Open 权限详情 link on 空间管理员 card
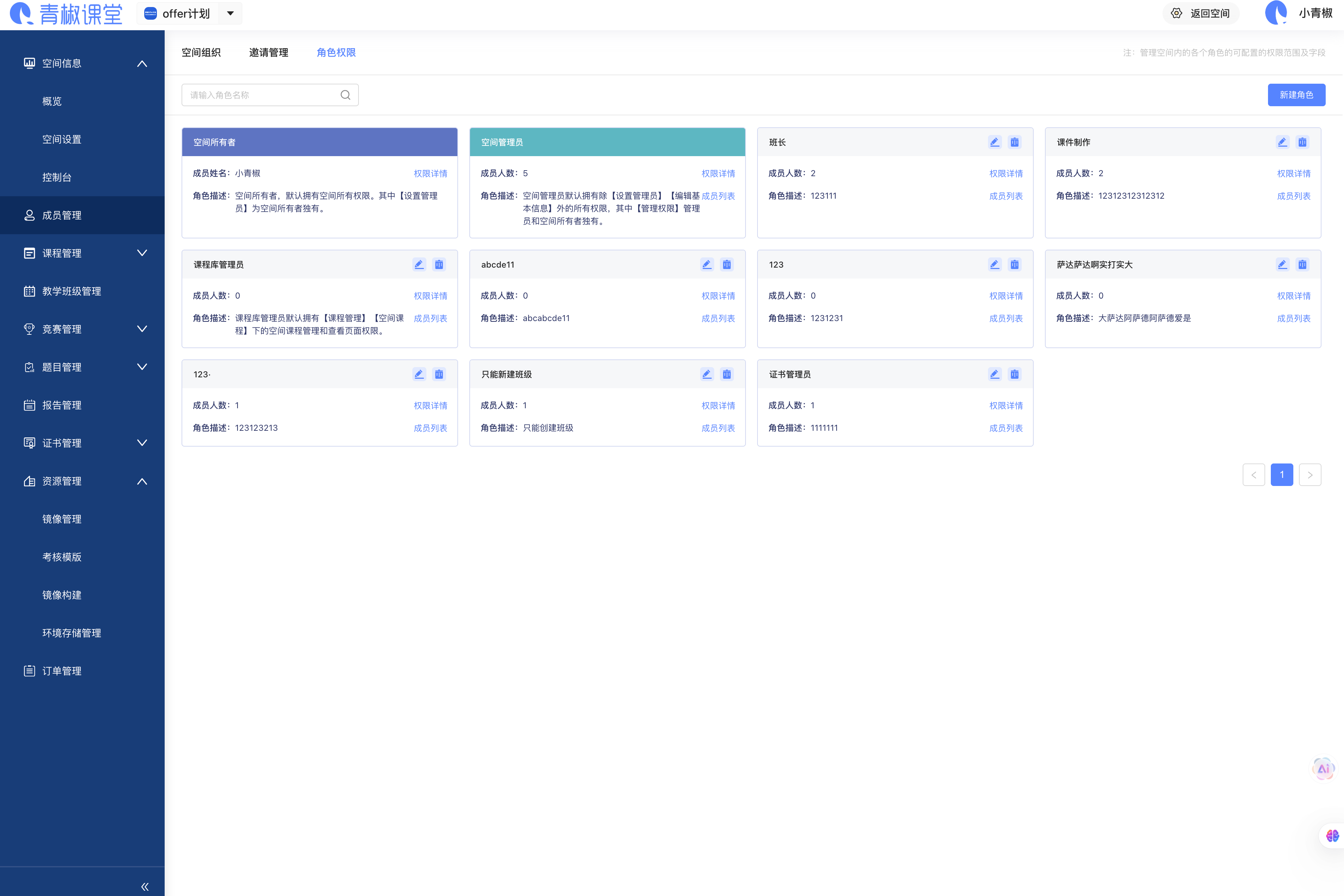 (718, 174)
